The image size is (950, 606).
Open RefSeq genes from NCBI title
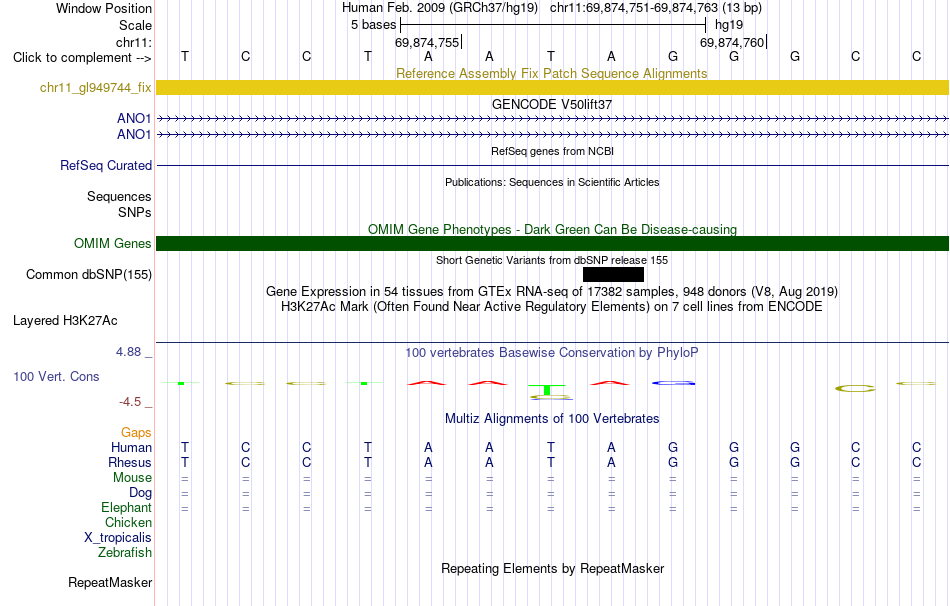[552, 151]
